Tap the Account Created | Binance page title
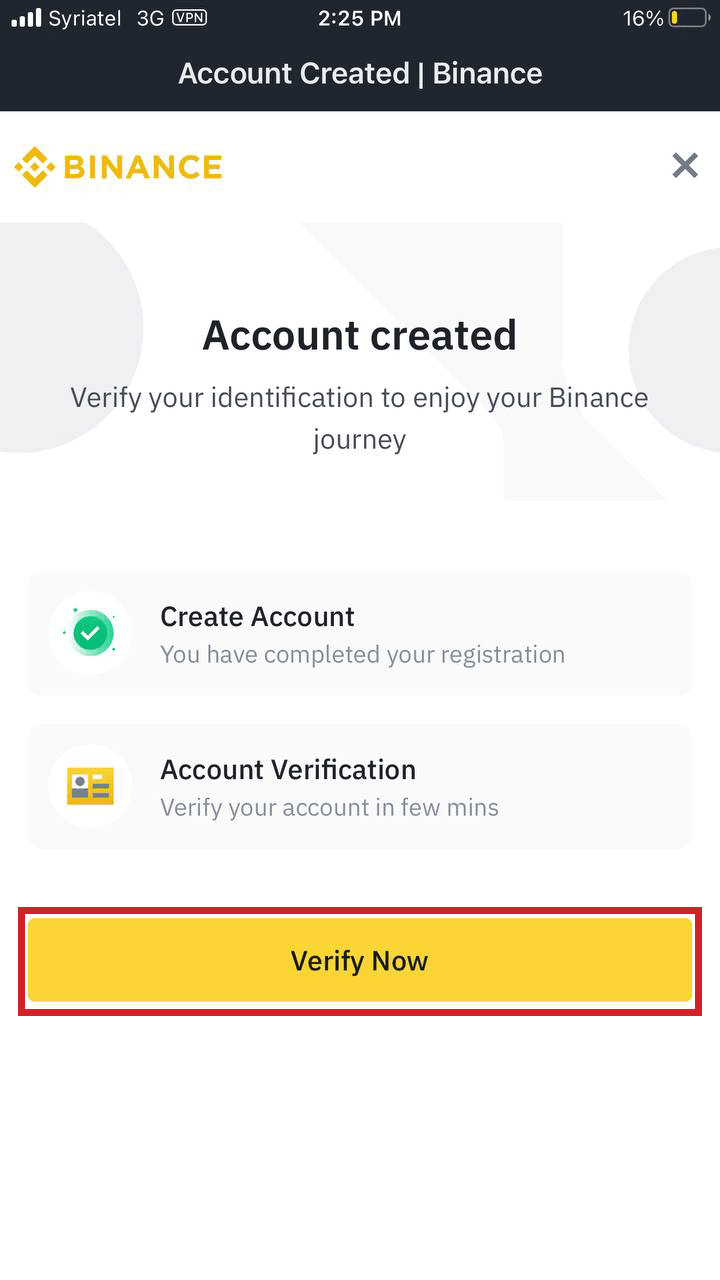Viewport: 720px width, 1280px height. pos(360,74)
